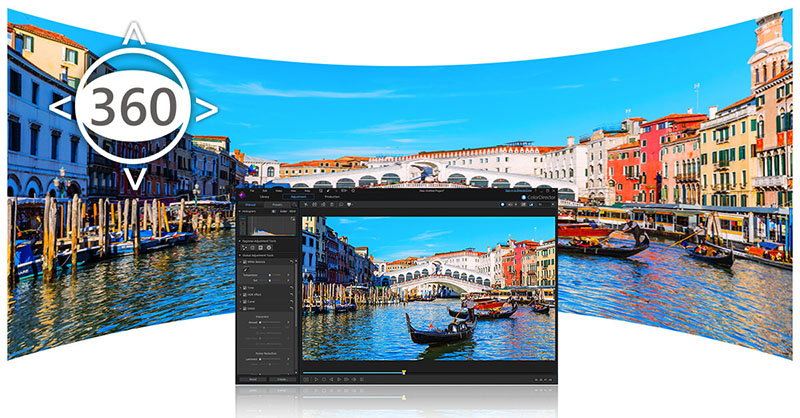Adjust the Sharpness Amount slider
Viewport: 800px width, 418px height.
pyautogui.click(x=270, y=322)
